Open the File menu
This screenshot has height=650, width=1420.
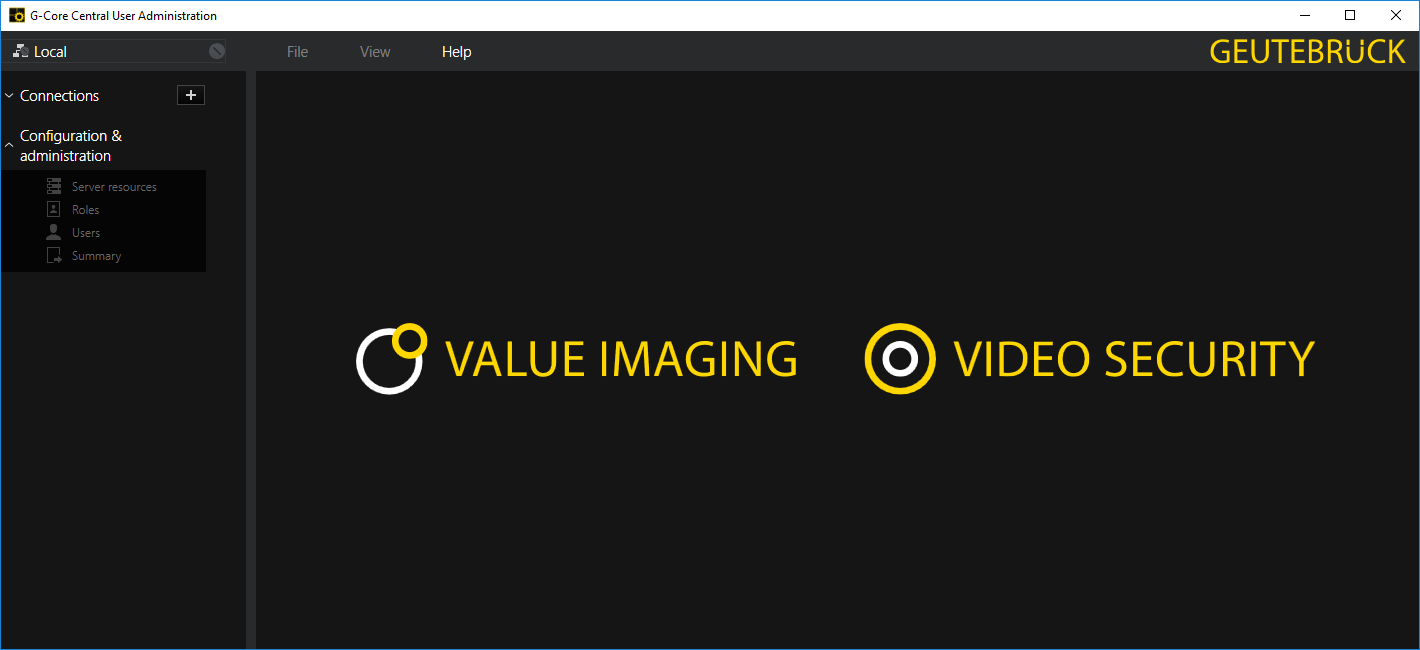pos(297,52)
